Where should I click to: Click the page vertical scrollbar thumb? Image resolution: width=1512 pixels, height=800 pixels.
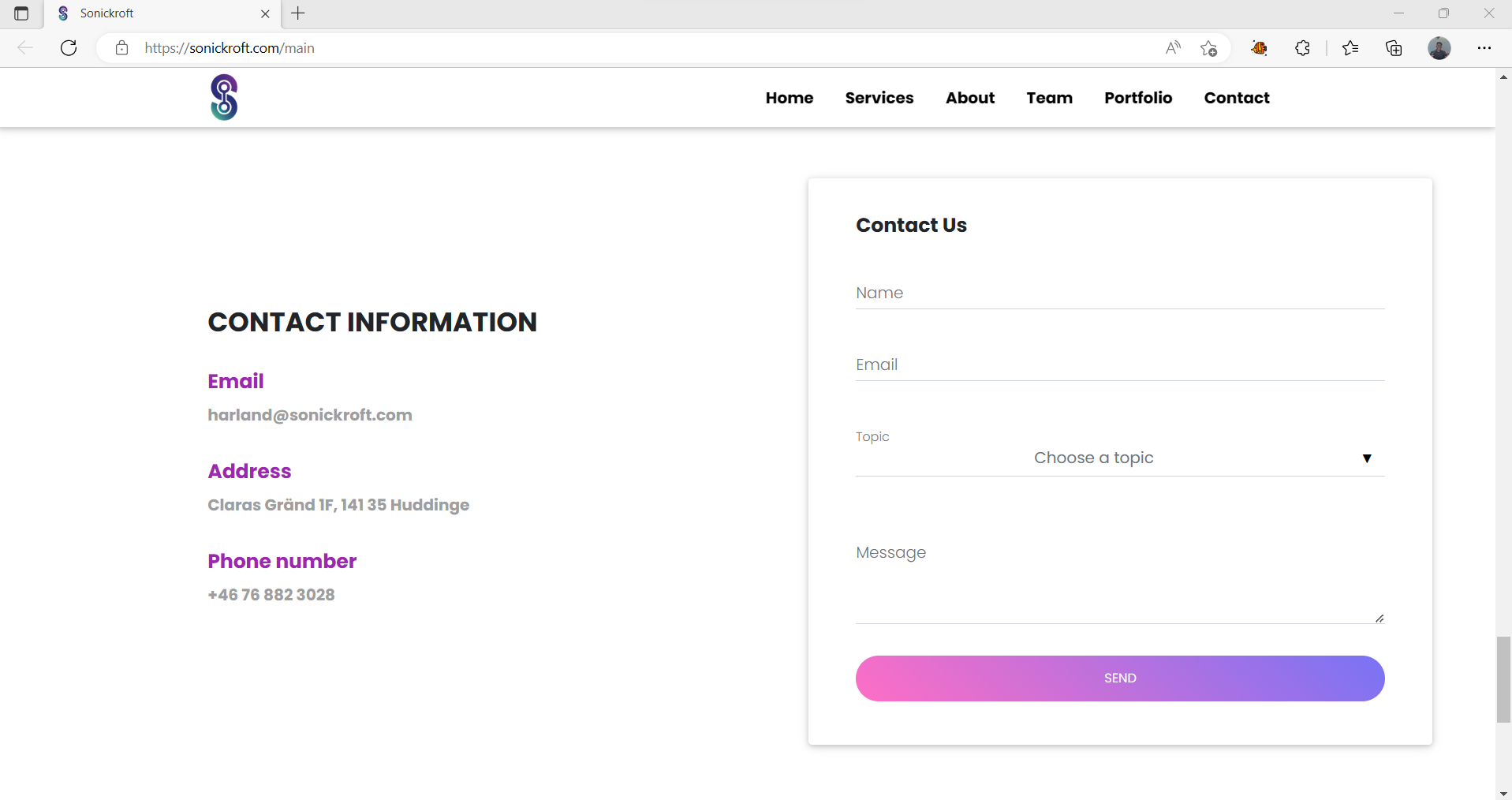(1503, 679)
